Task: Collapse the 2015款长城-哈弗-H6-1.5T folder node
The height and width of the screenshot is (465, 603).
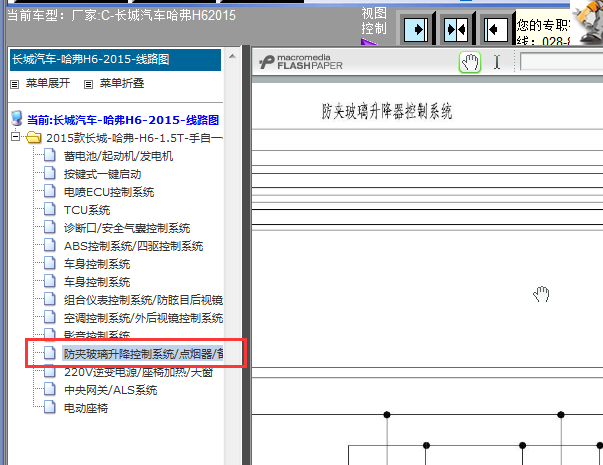Action: [x=15, y=137]
